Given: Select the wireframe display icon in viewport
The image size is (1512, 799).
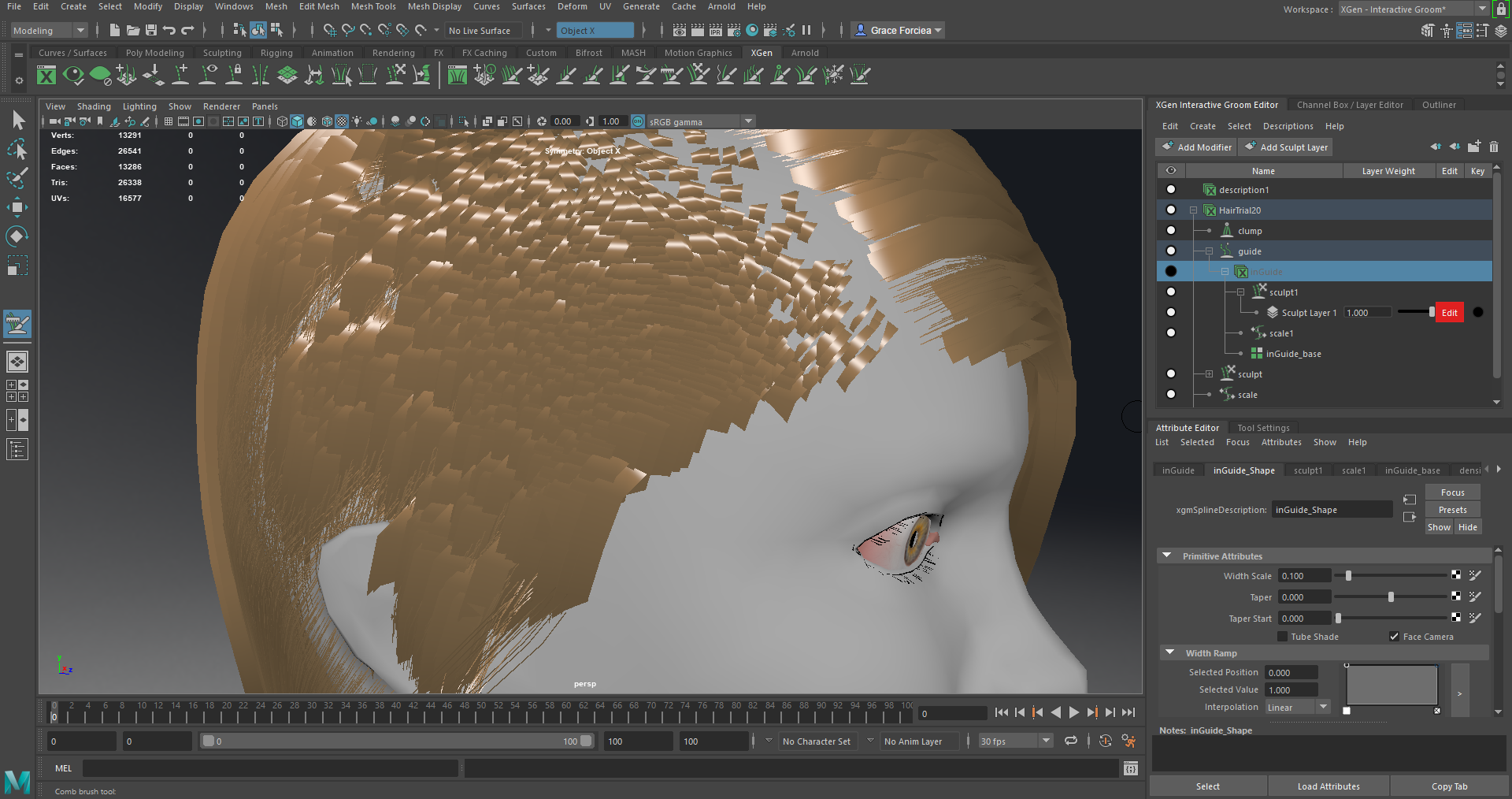Looking at the screenshot, I should (281, 121).
